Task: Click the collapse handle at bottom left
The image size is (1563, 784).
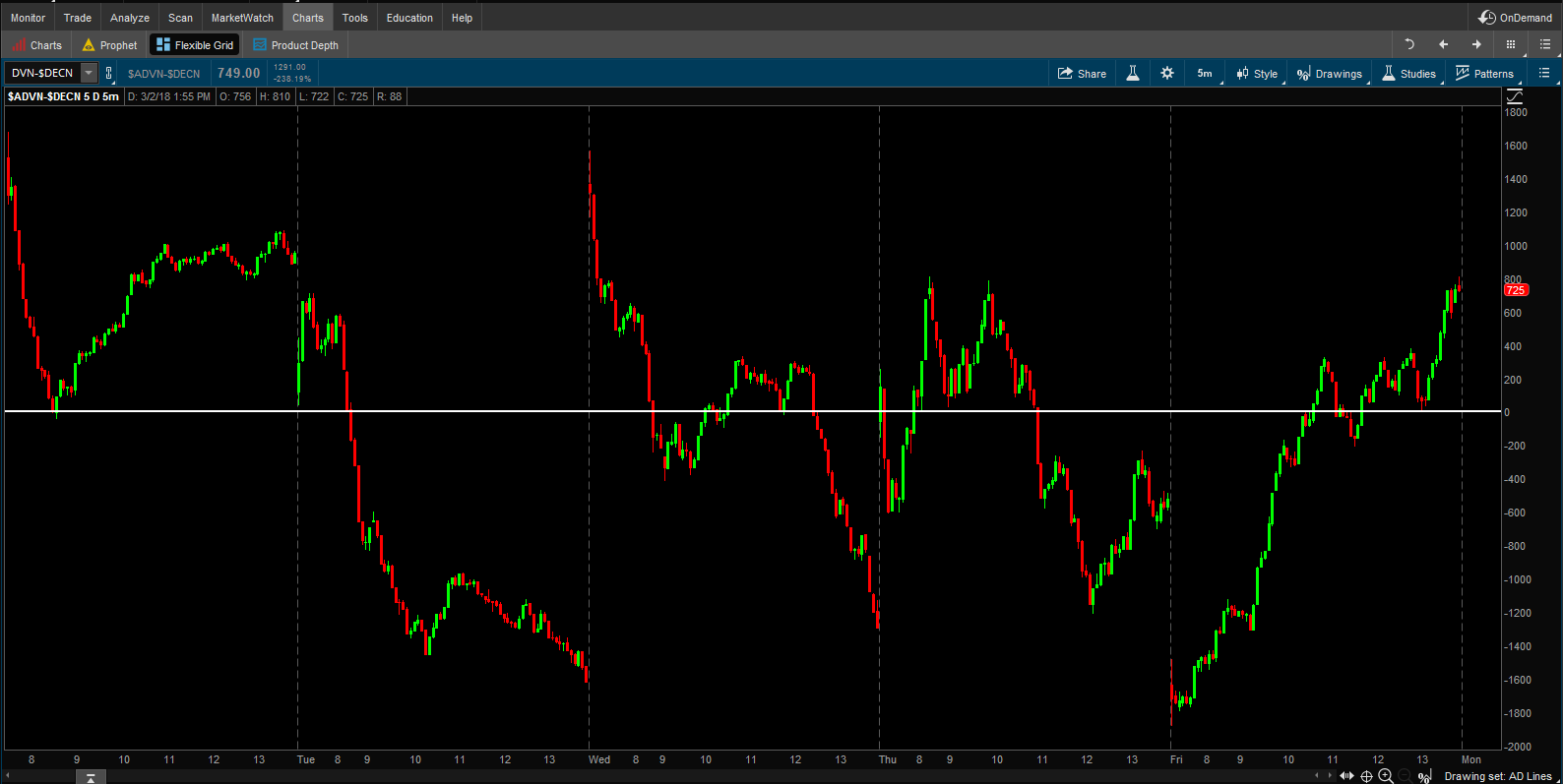Action: pos(91,777)
